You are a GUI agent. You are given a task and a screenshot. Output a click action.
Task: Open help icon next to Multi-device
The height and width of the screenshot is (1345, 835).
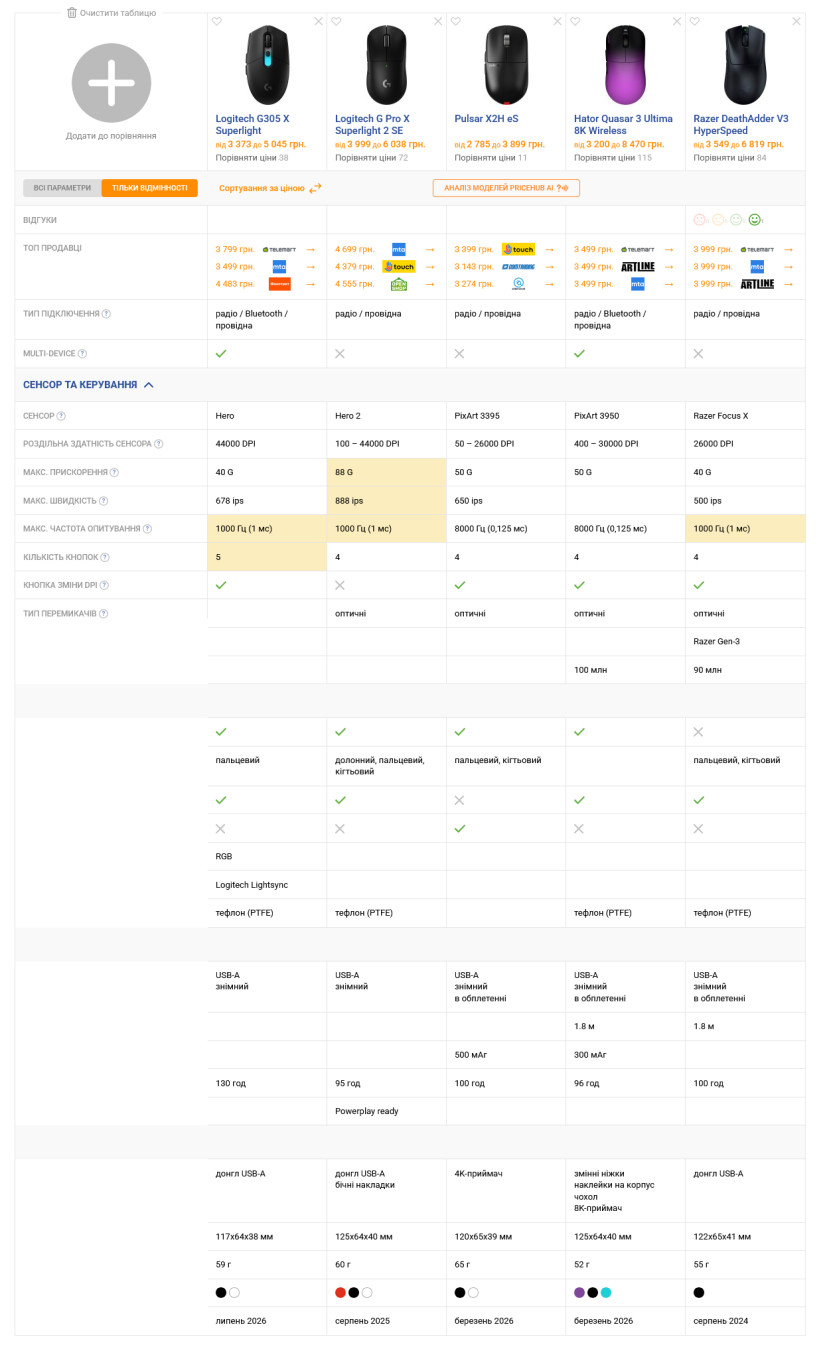click(82, 354)
